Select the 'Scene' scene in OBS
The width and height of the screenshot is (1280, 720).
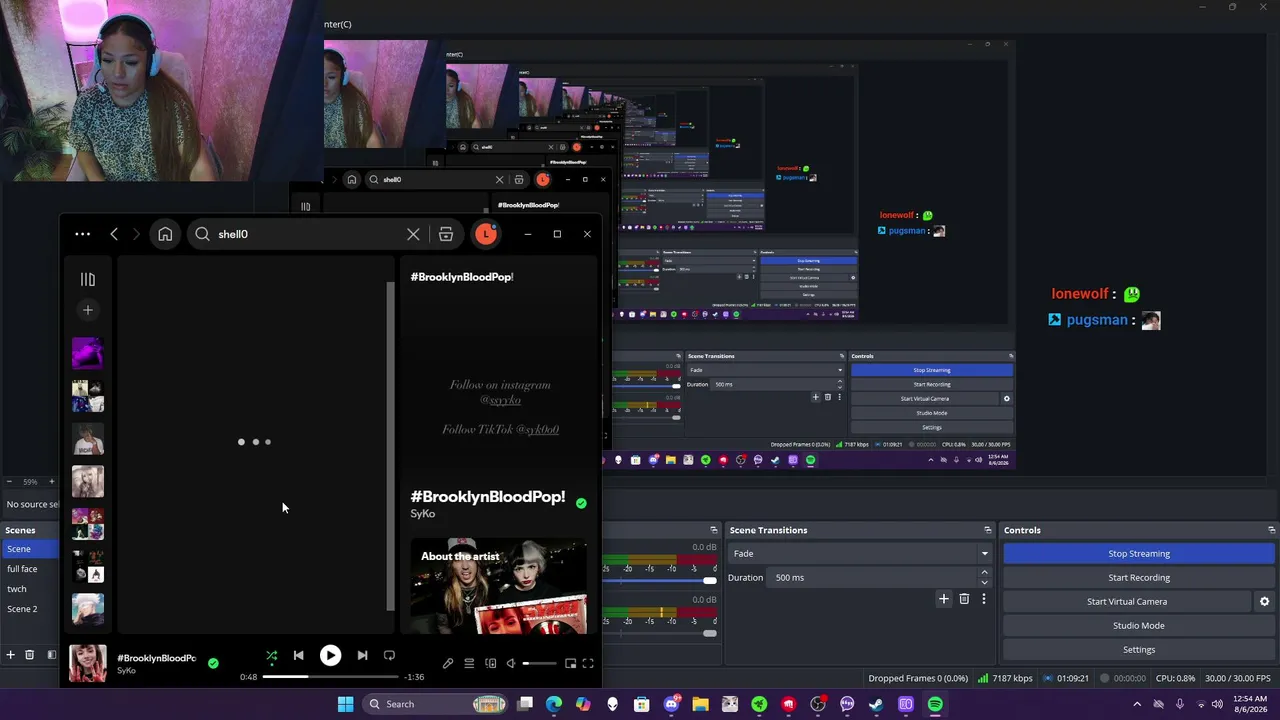[x=30, y=549]
